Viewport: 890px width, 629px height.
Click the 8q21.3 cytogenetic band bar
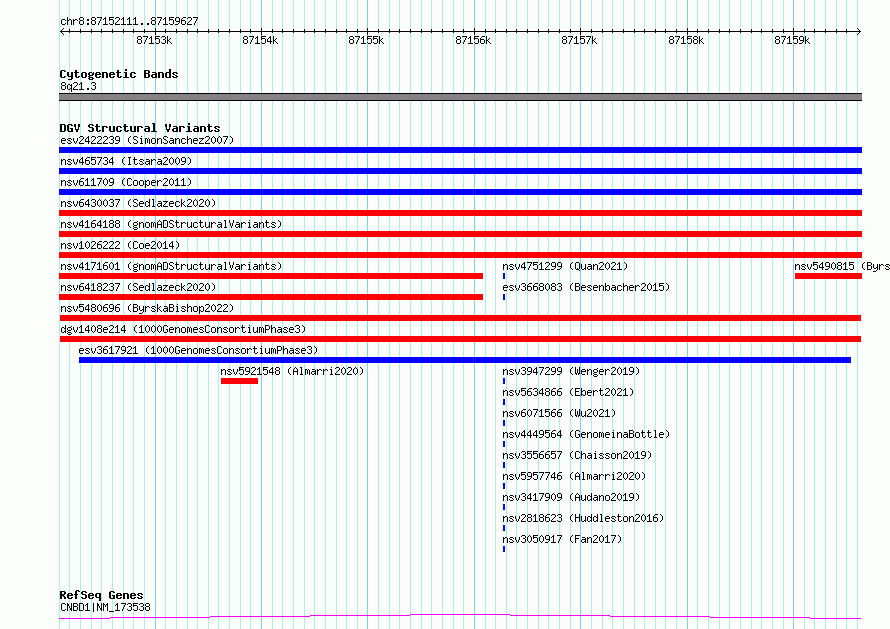pos(460,97)
